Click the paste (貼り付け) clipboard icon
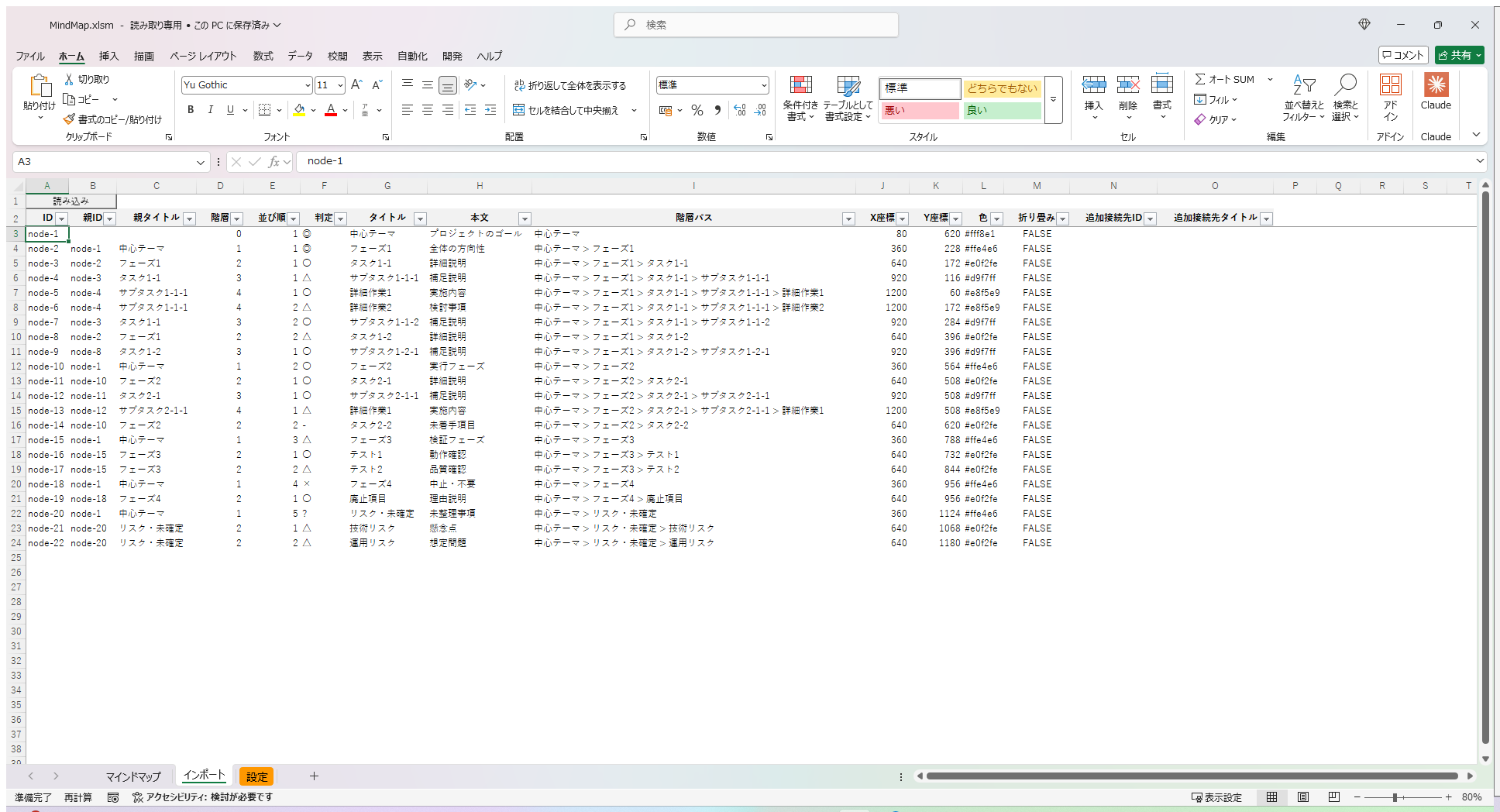Viewport: 1500px width, 812px height. pos(40,86)
